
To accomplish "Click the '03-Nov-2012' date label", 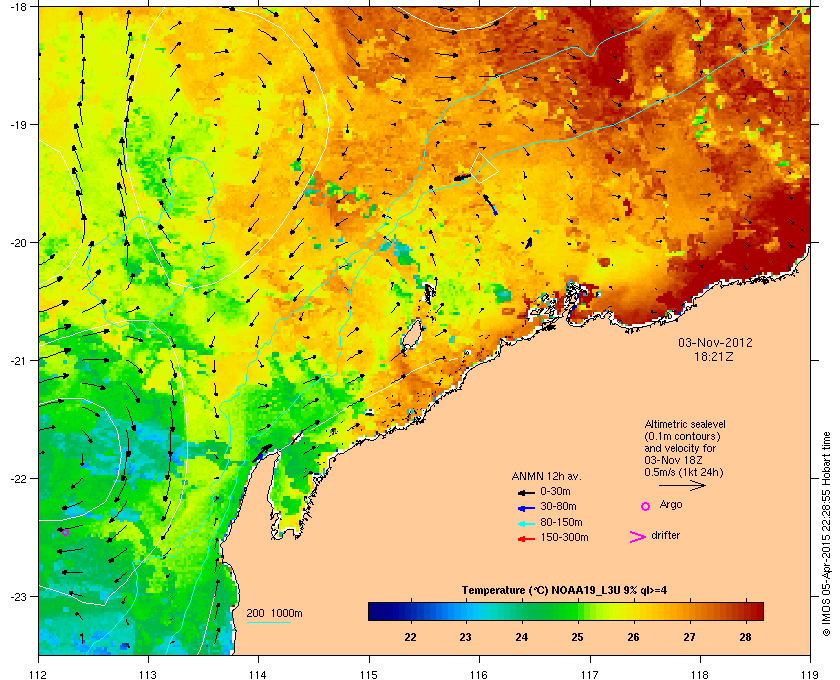I will click(x=715, y=342).
